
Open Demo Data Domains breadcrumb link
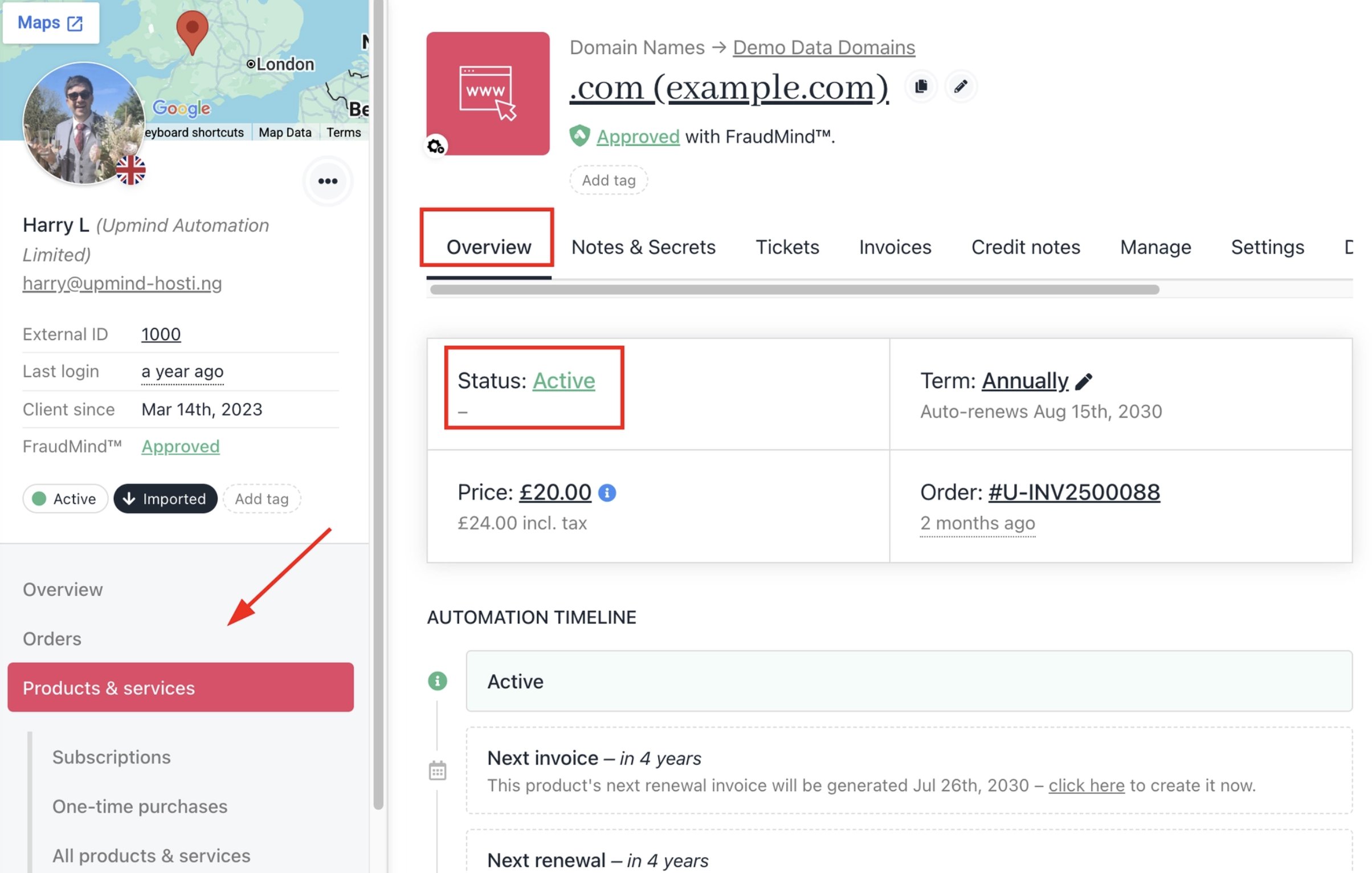[824, 47]
